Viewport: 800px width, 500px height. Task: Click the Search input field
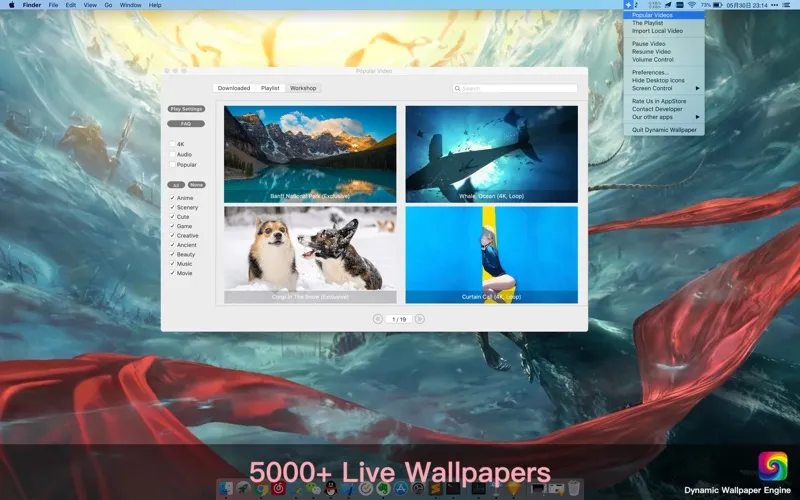tap(515, 88)
